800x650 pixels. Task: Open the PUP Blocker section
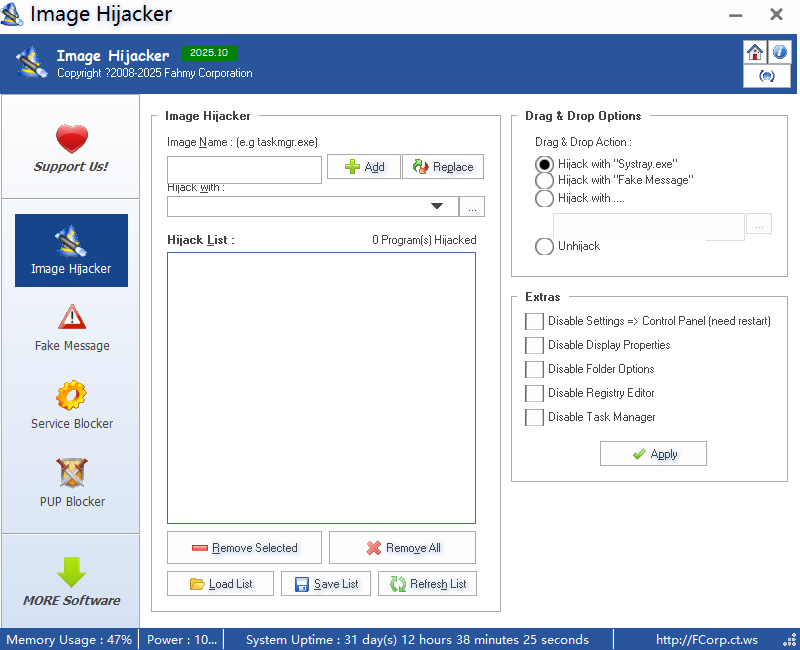(70, 473)
